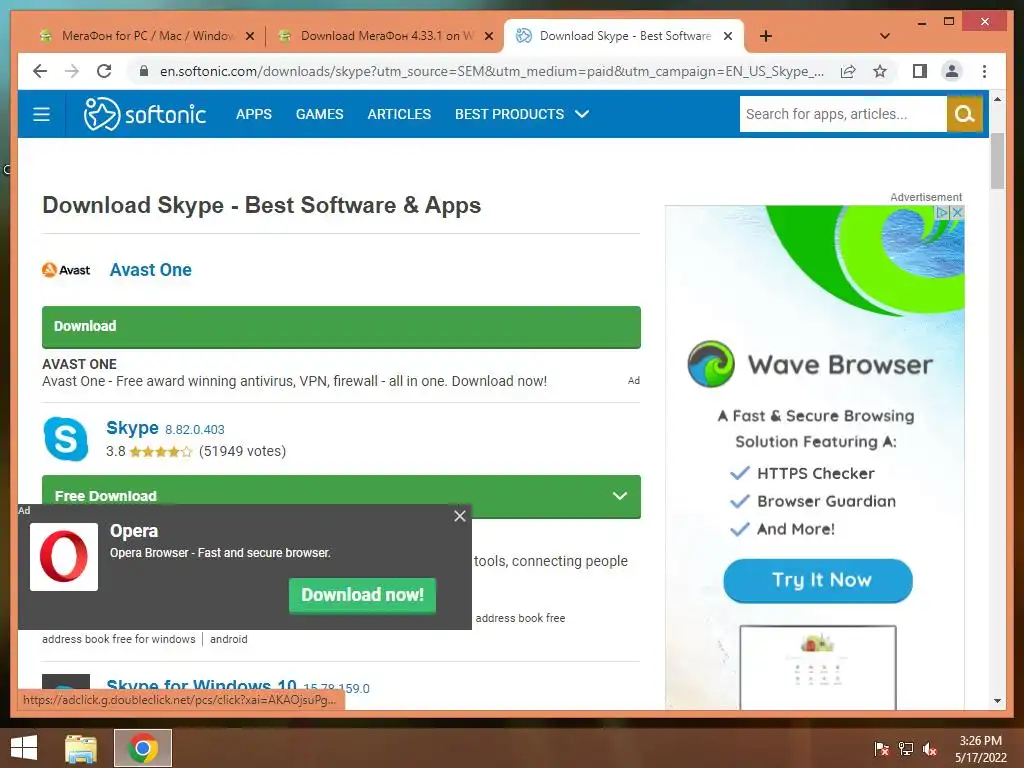The height and width of the screenshot is (768, 1024).
Task: Click the Skype version 8.82.0.403 text
Action: (x=195, y=430)
